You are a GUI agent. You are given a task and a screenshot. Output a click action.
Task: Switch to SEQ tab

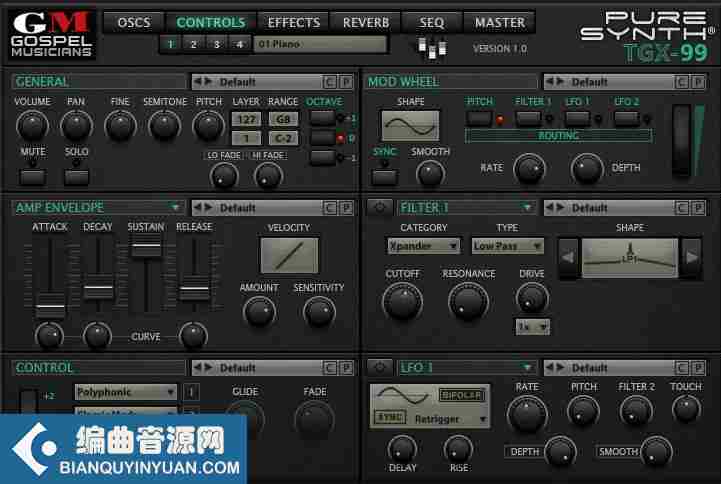click(x=431, y=23)
